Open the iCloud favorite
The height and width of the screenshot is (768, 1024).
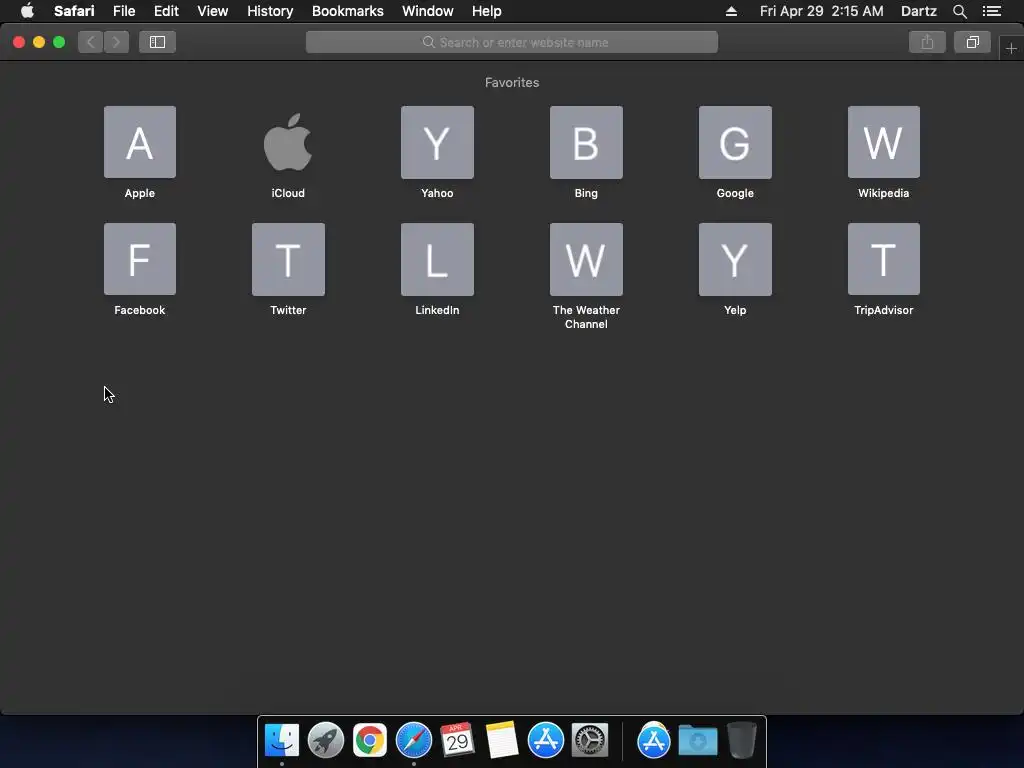[288, 142]
